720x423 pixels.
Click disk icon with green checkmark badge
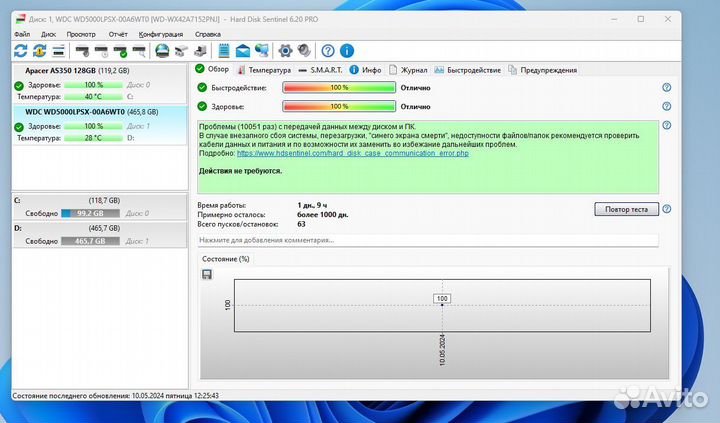click(x=120, y=51)
